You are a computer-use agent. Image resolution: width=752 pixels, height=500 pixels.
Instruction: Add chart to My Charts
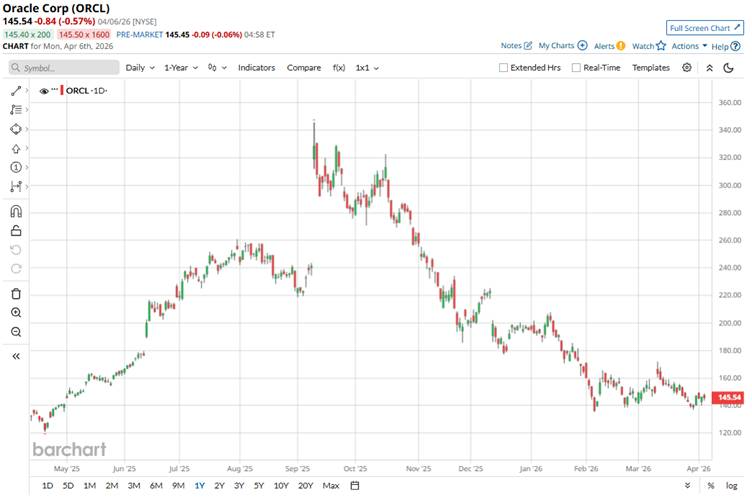563,46
